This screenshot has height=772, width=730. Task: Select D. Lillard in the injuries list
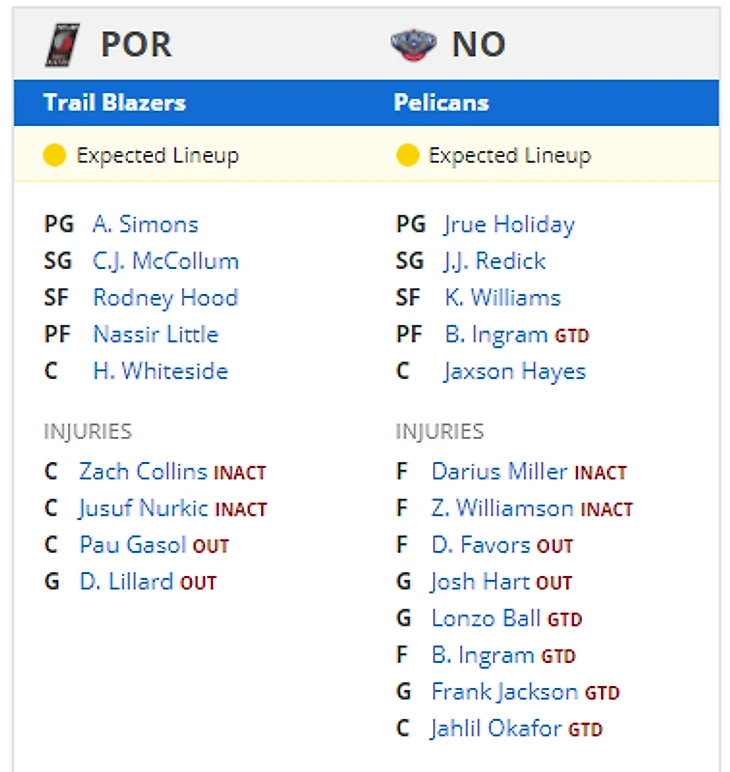(x=126, y=581)
